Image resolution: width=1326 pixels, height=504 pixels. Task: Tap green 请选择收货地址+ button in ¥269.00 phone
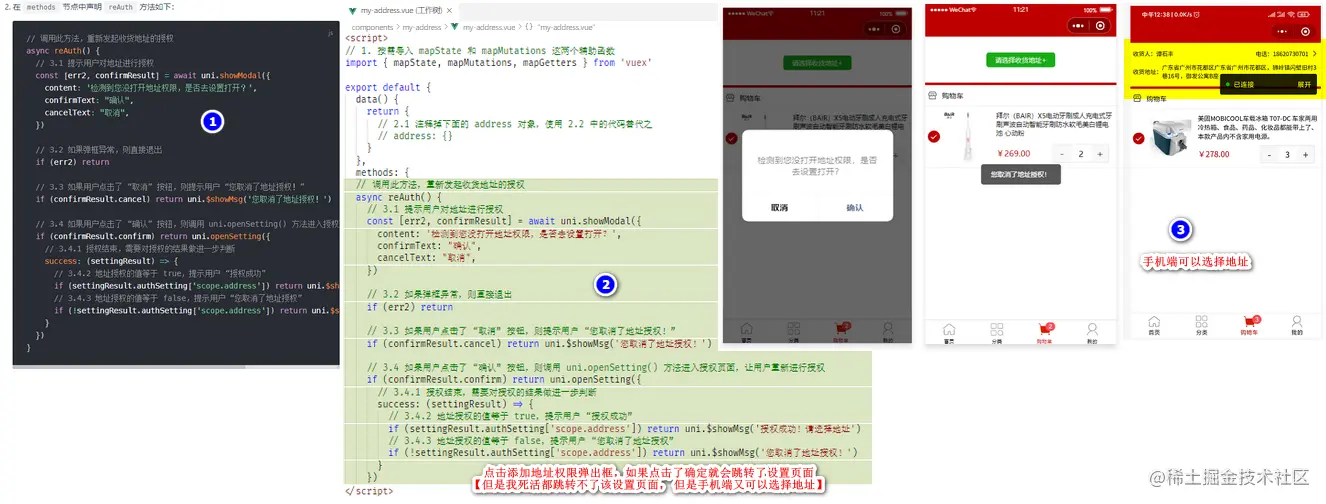click(1021, 60)
